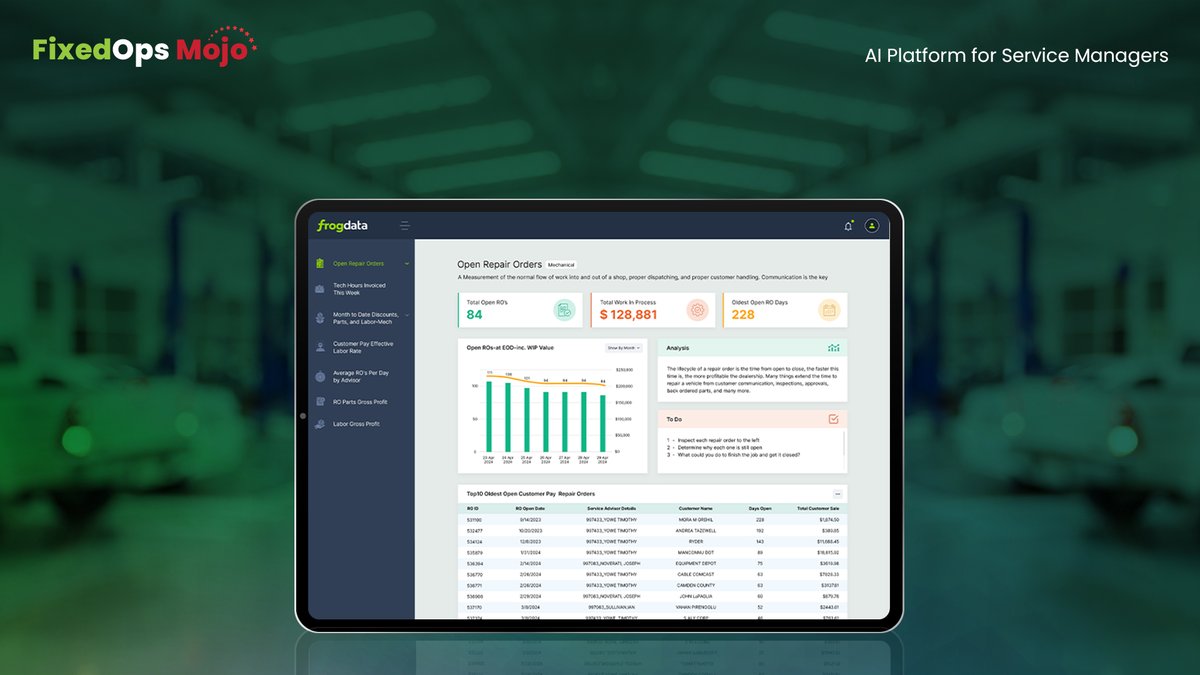Collapse the Open Repair Orders sidebar chevron

coord(407,264)
